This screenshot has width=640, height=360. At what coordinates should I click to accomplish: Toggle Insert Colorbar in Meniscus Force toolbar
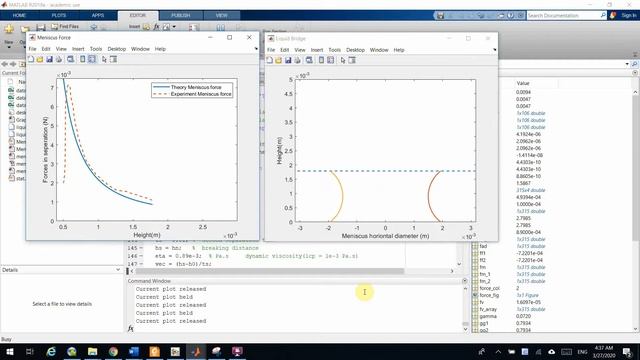83,60
